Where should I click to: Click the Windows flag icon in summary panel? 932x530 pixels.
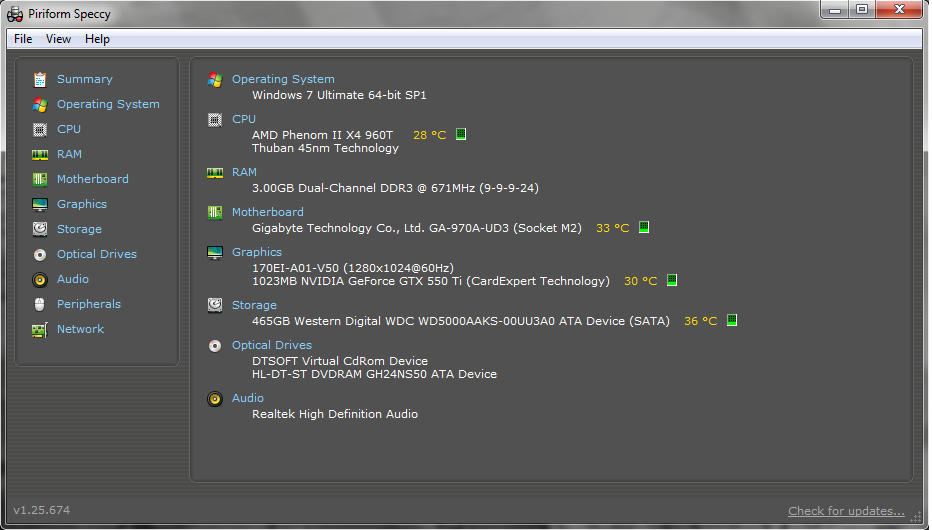coord(215,80)
